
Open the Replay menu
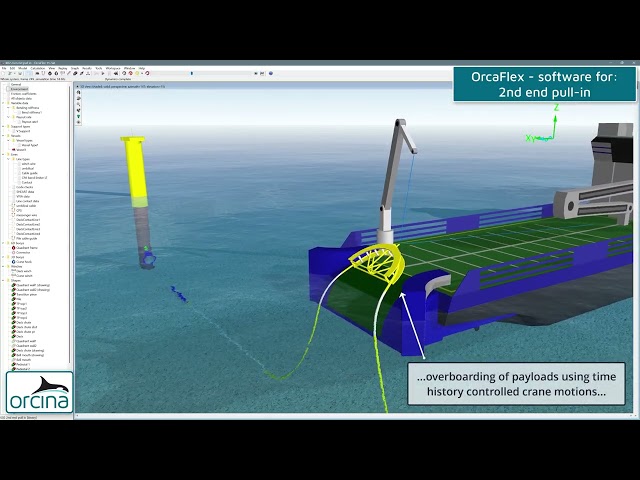coord(62,68)
